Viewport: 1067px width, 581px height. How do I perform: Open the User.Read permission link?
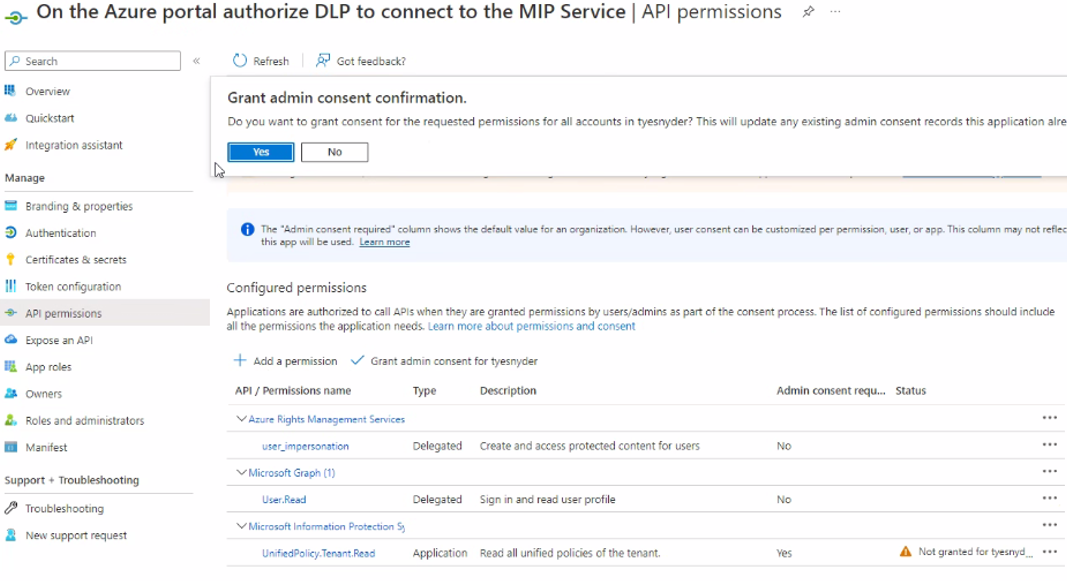(284, 499)
